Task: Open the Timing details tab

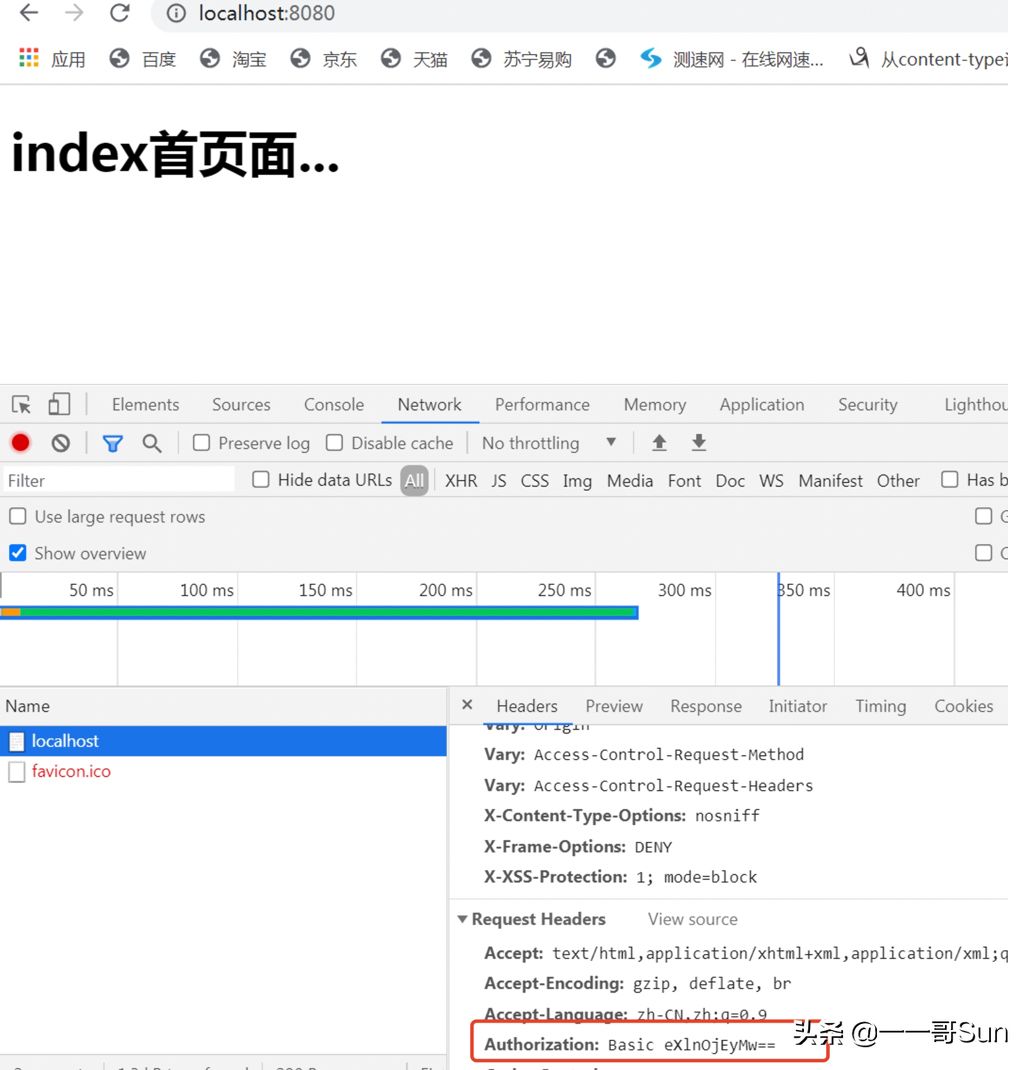Action: coord(880,706)
